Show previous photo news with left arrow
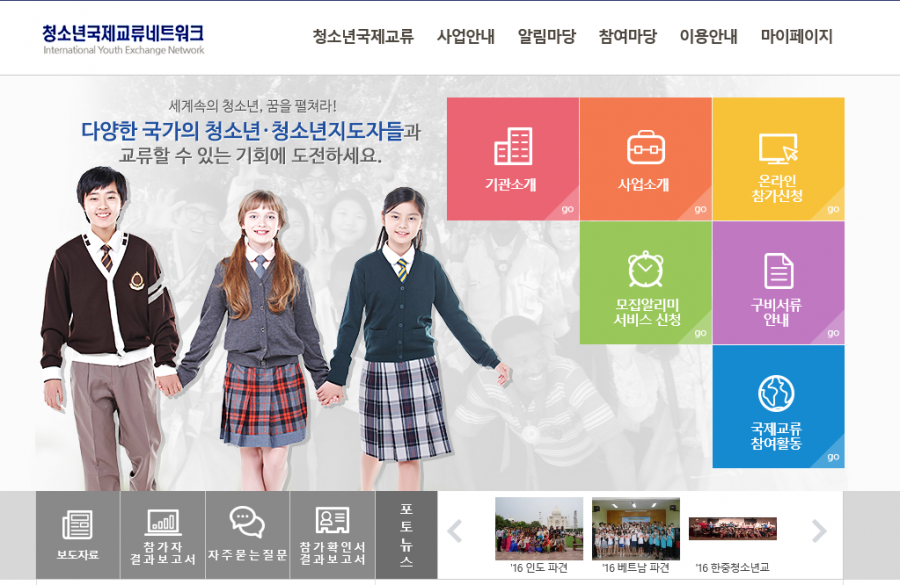 [455, 531]
